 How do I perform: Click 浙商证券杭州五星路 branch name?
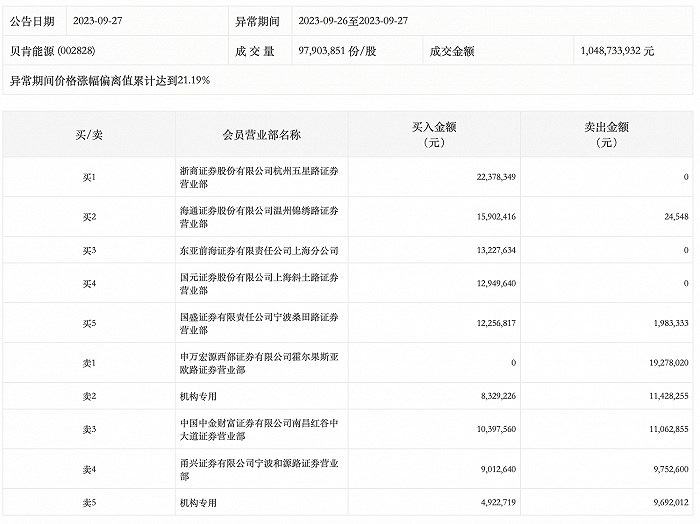click(x=259, y=177)
